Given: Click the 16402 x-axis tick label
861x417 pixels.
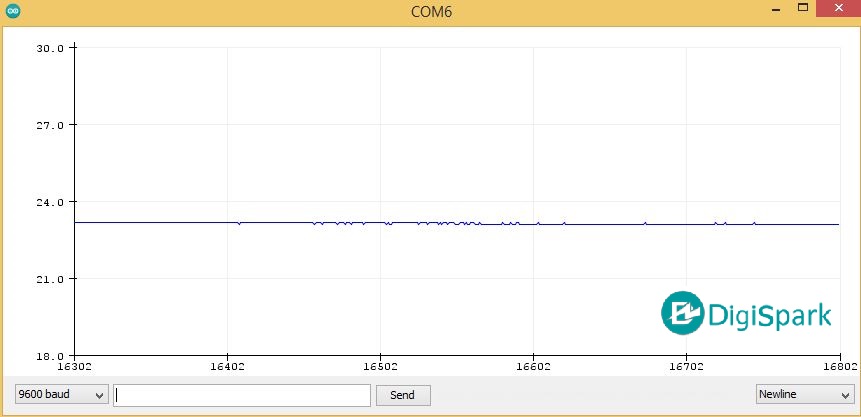Looking at the screenshot, I should (x=228, y=367).
